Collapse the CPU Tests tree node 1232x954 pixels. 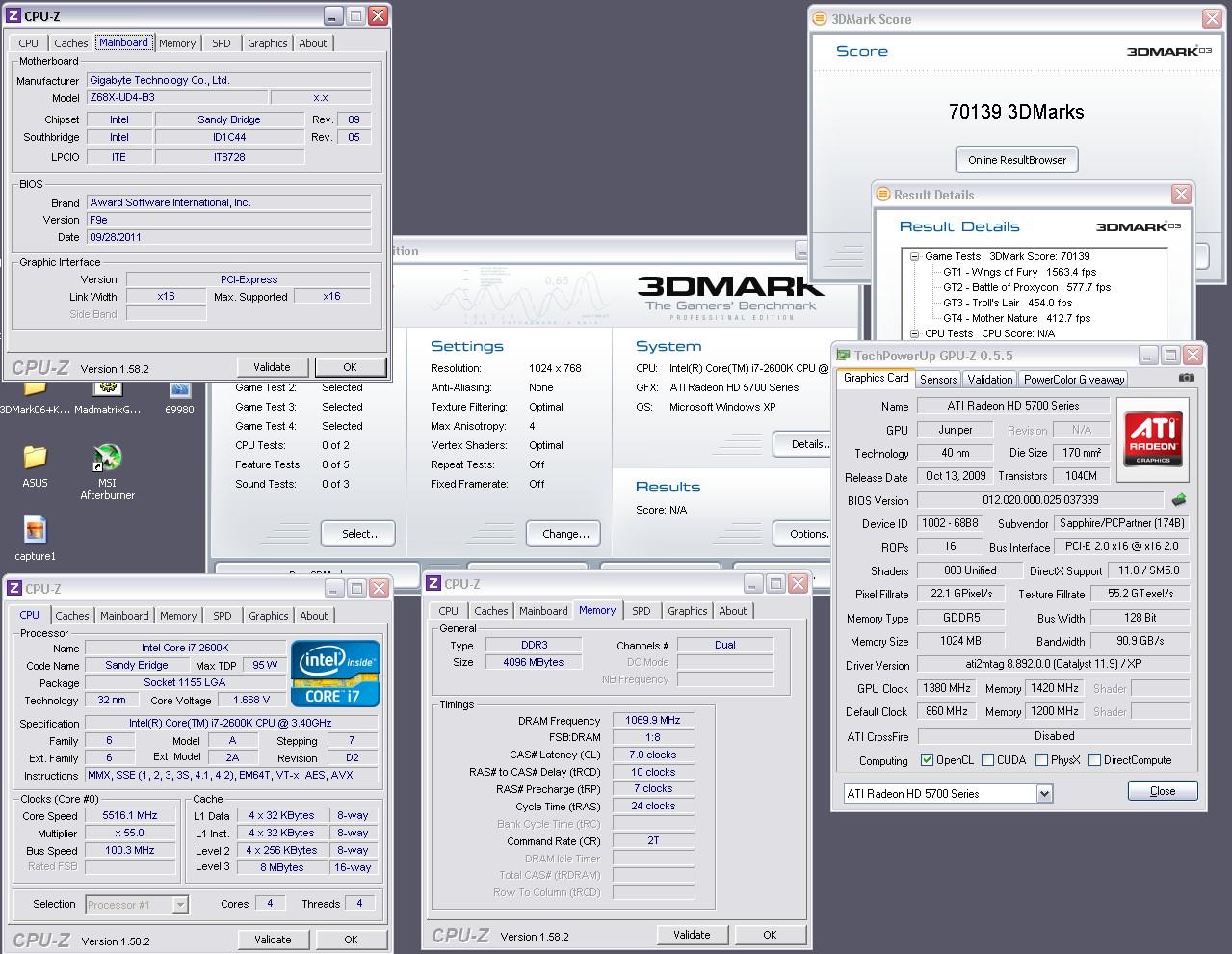point(914,333)
